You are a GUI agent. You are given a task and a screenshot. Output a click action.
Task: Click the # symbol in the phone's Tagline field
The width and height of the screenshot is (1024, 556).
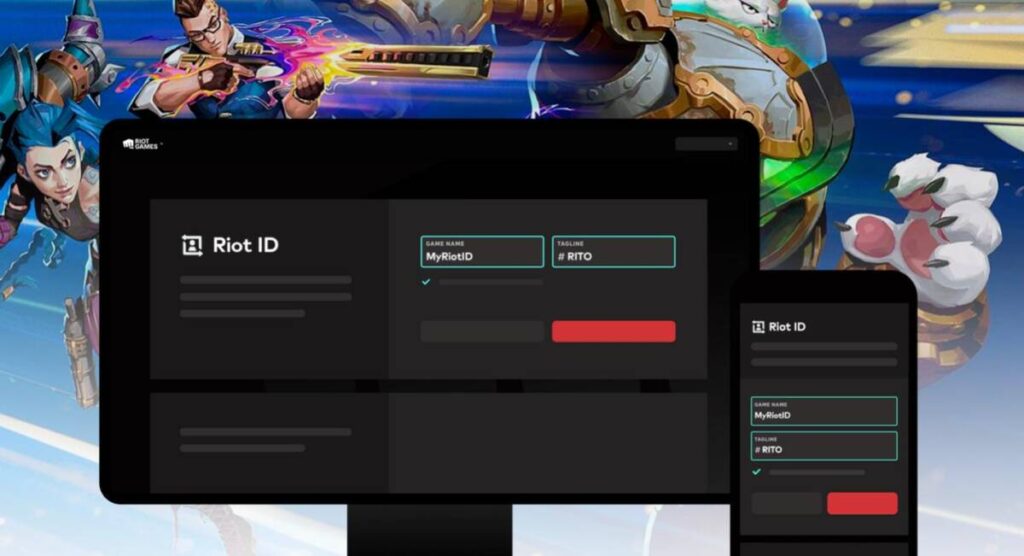coord(758,450)
